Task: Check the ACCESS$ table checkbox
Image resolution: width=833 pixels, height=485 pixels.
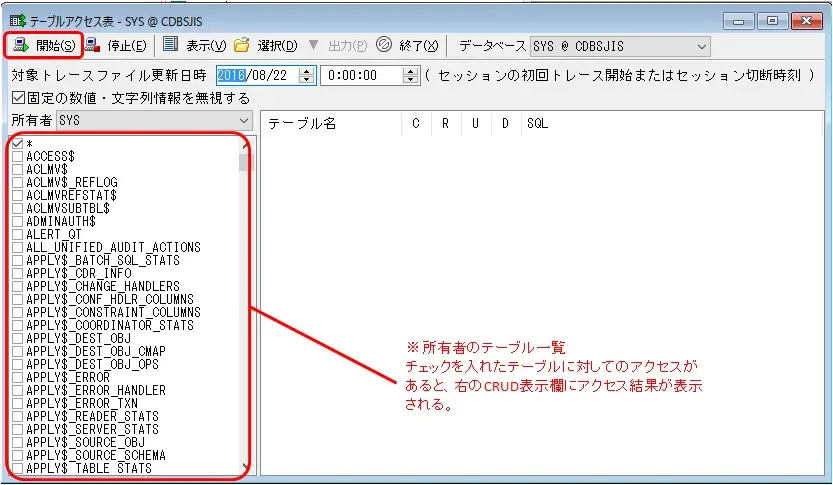Action: pyautogui.click(x=18, y=157)
